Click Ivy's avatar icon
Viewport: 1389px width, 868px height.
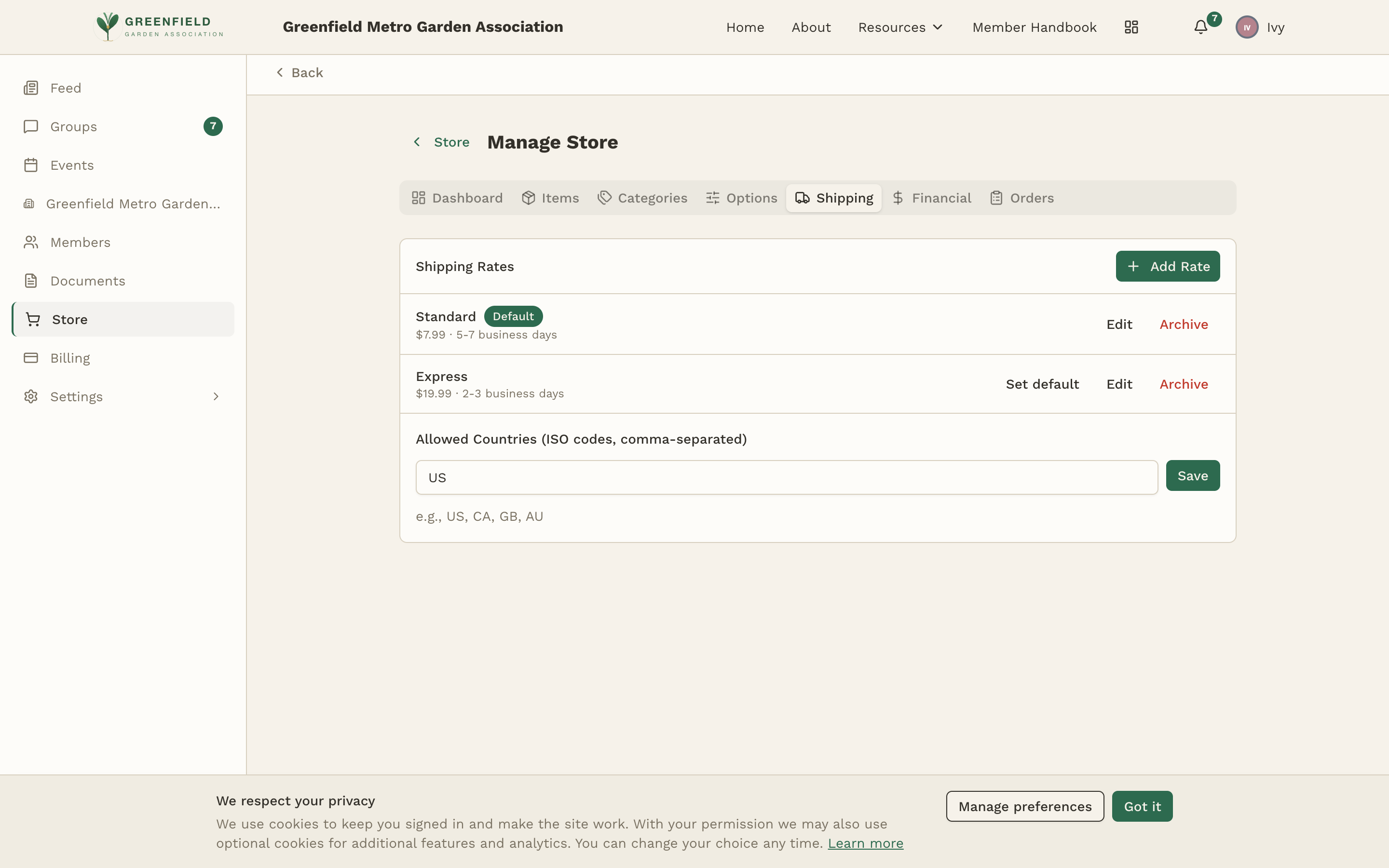(x=1247, y=27)
